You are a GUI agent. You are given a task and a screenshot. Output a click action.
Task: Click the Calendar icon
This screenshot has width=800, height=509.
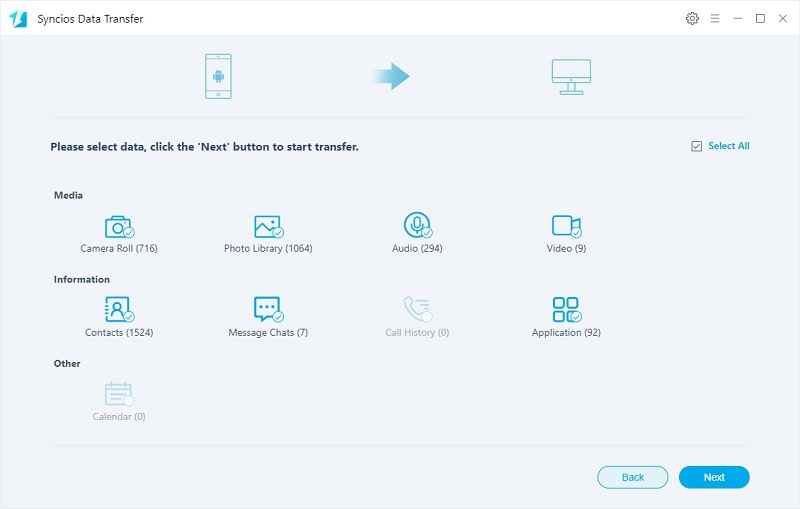(119, 394)
